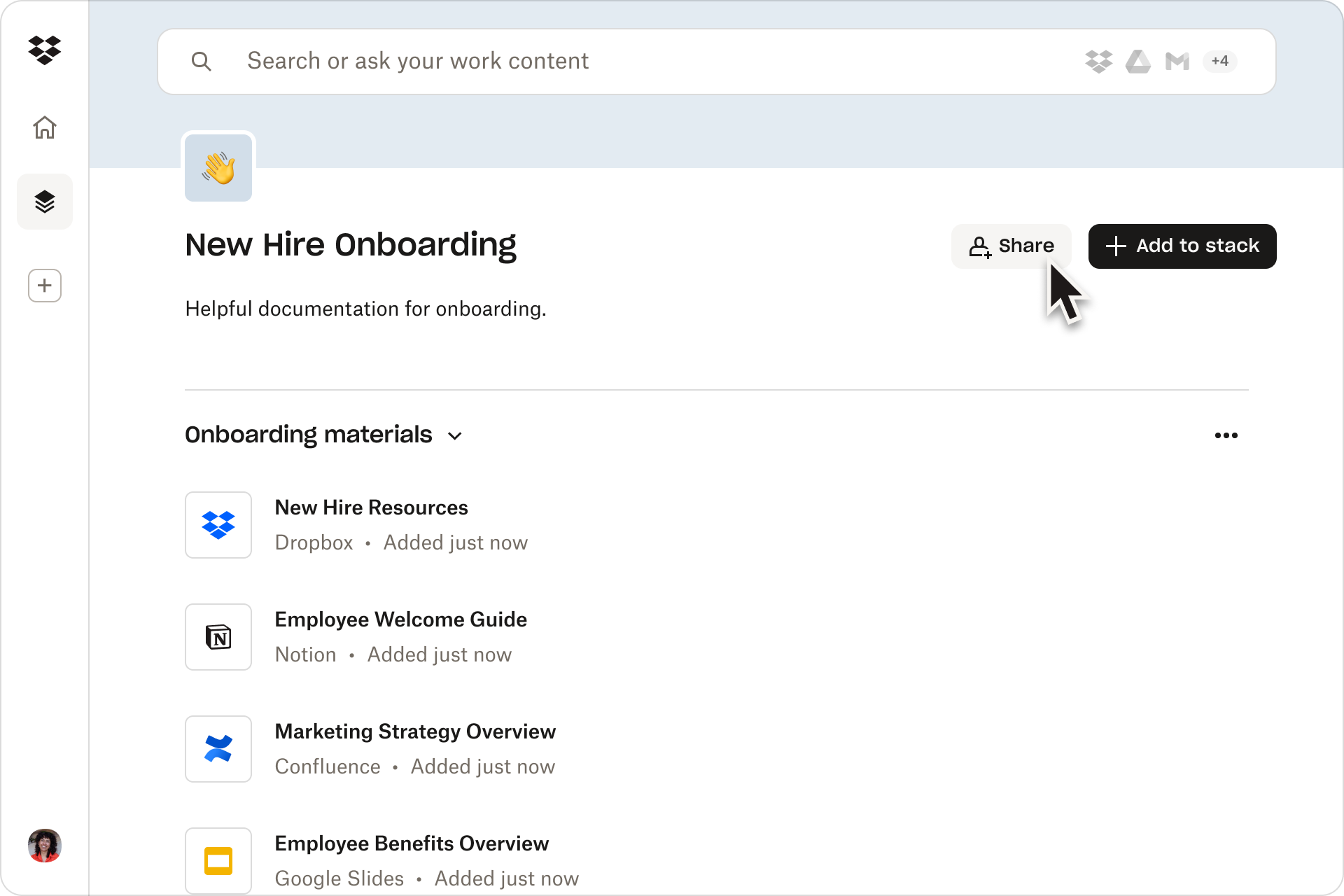This screenshot has height=896, width=1344.
Task: Click the Share button
Action: point(1011,246)
